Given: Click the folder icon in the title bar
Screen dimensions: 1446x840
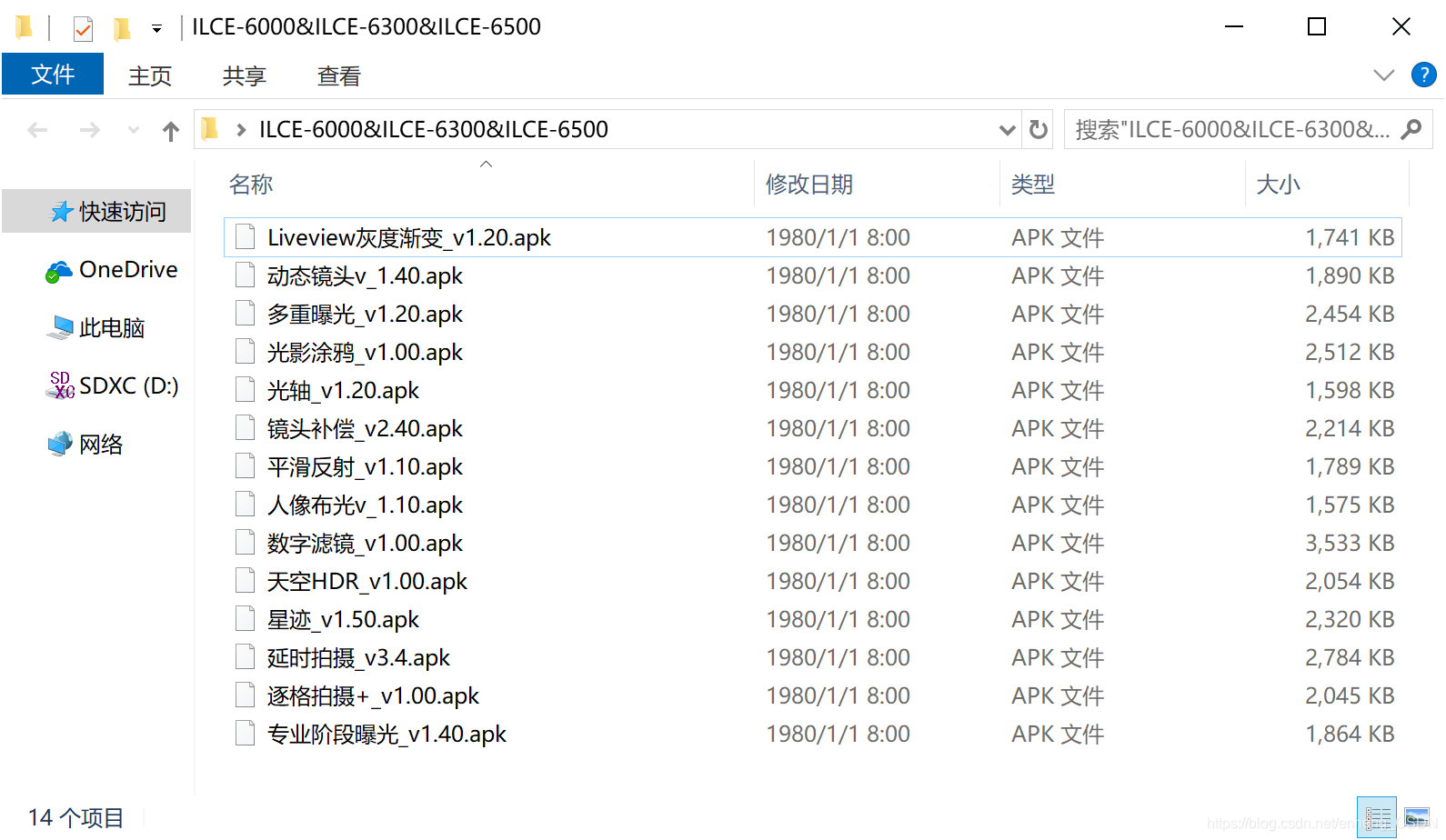Looking at the screenshot, I should click(25, 27).
